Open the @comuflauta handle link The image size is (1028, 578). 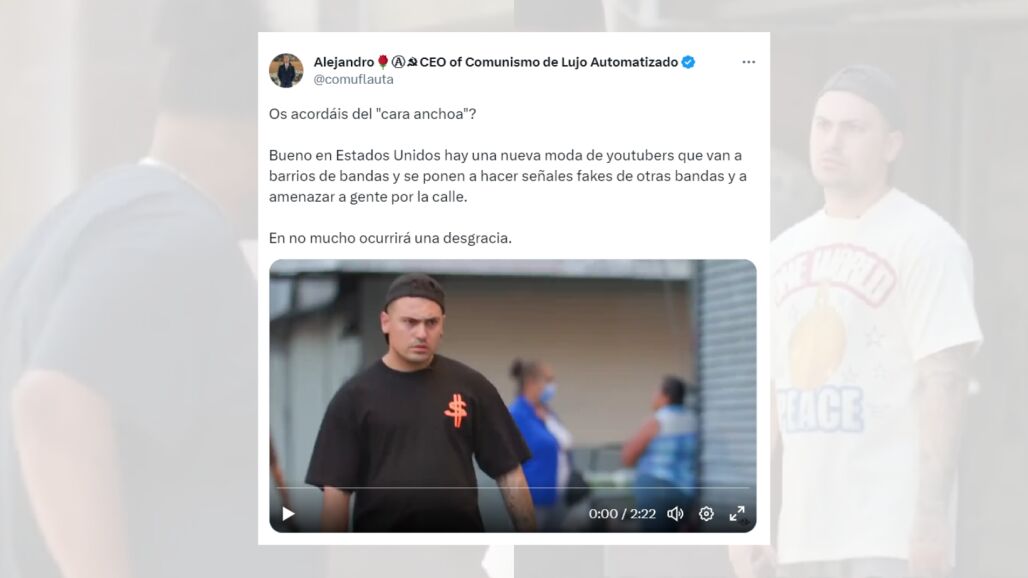click(x=353, y=79)
